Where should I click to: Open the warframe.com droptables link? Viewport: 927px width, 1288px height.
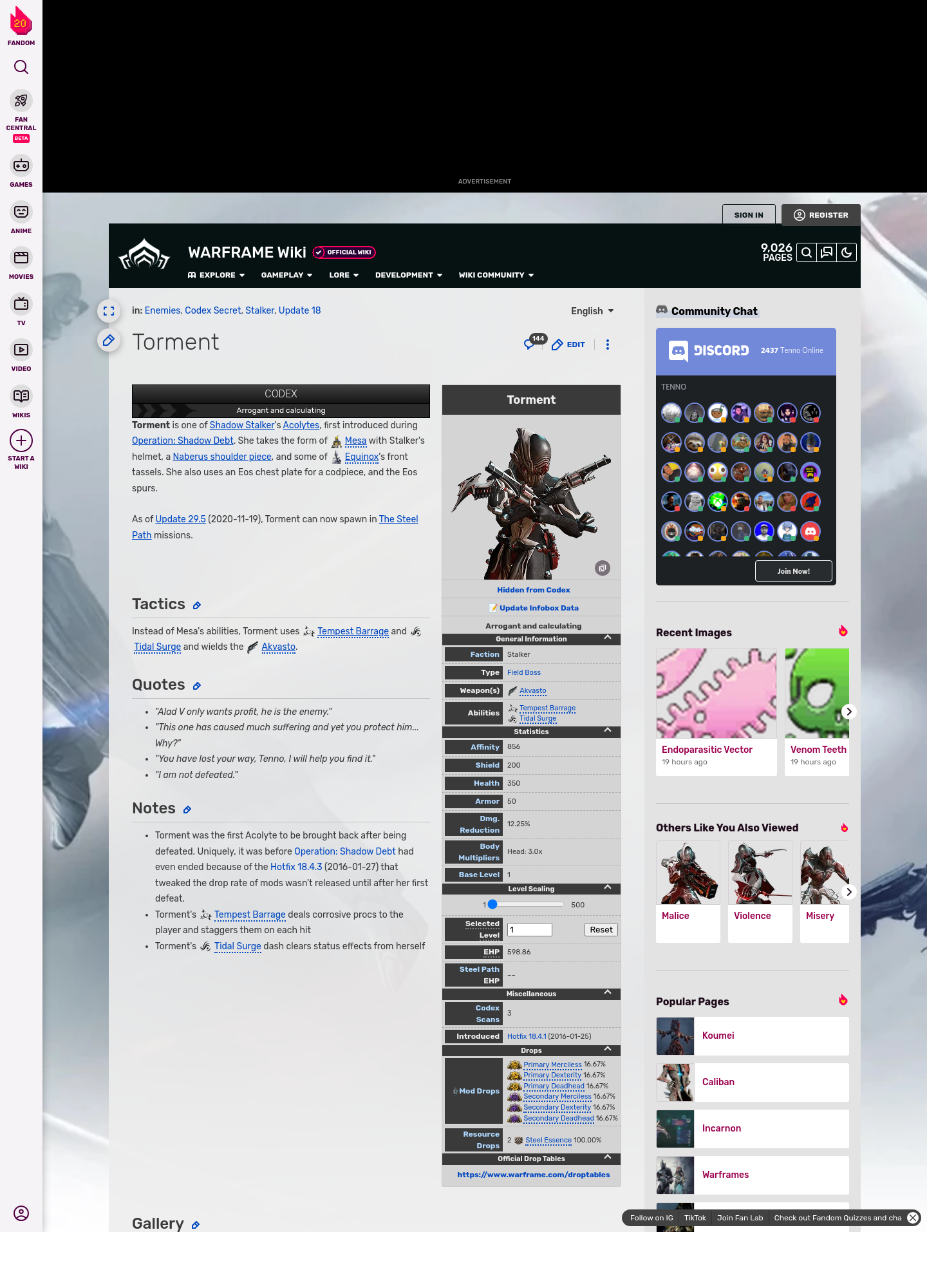pos(534,1175)
